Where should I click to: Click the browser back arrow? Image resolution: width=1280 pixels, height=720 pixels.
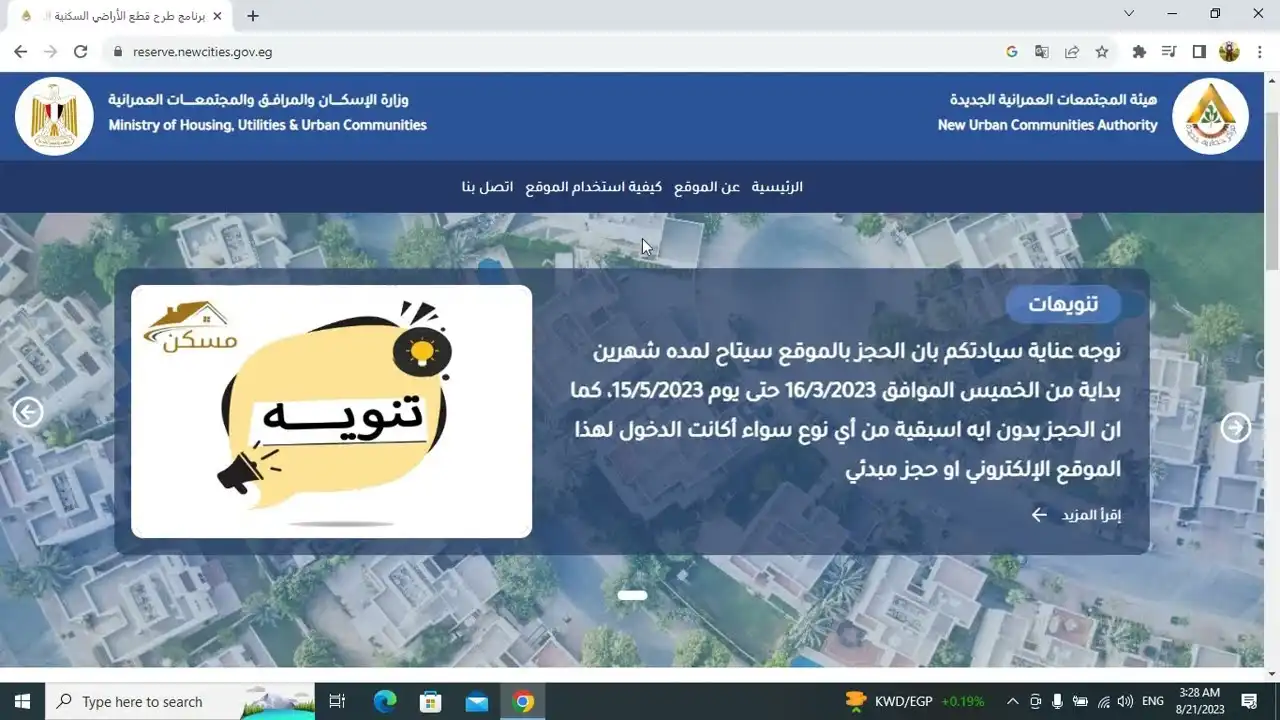(20, 52)
